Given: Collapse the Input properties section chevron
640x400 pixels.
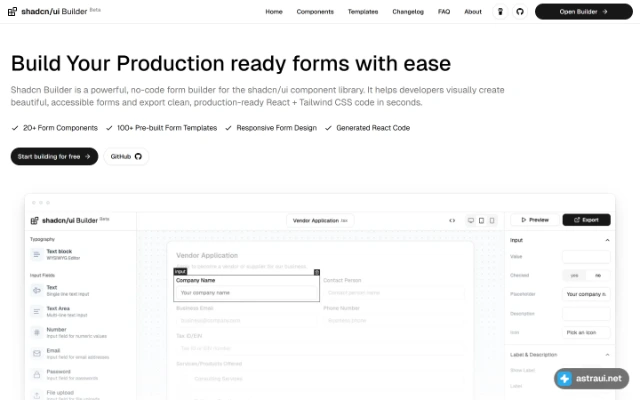Looking at the screenshot, I should click(607, 240).
